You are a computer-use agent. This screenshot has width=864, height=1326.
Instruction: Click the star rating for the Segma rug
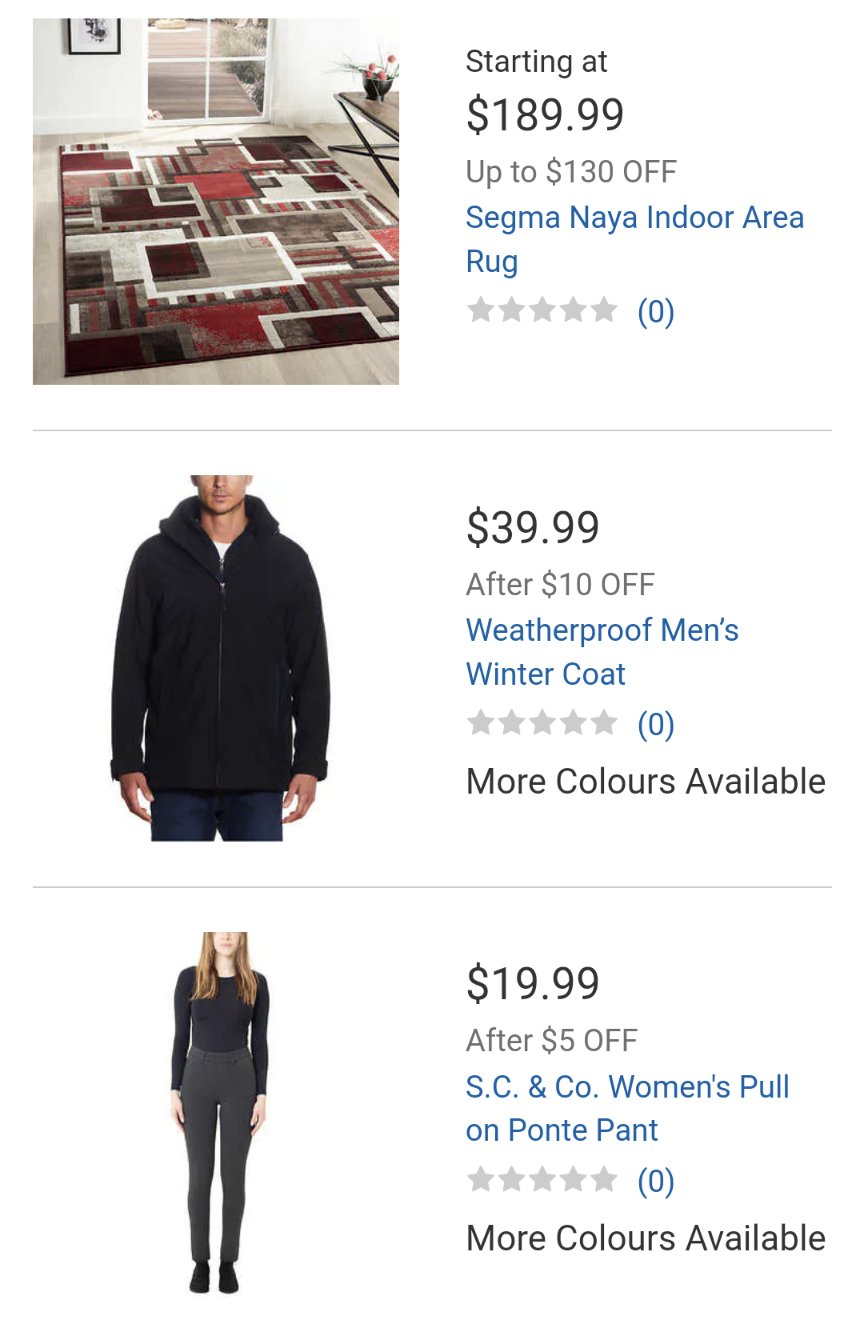(542, 310)
